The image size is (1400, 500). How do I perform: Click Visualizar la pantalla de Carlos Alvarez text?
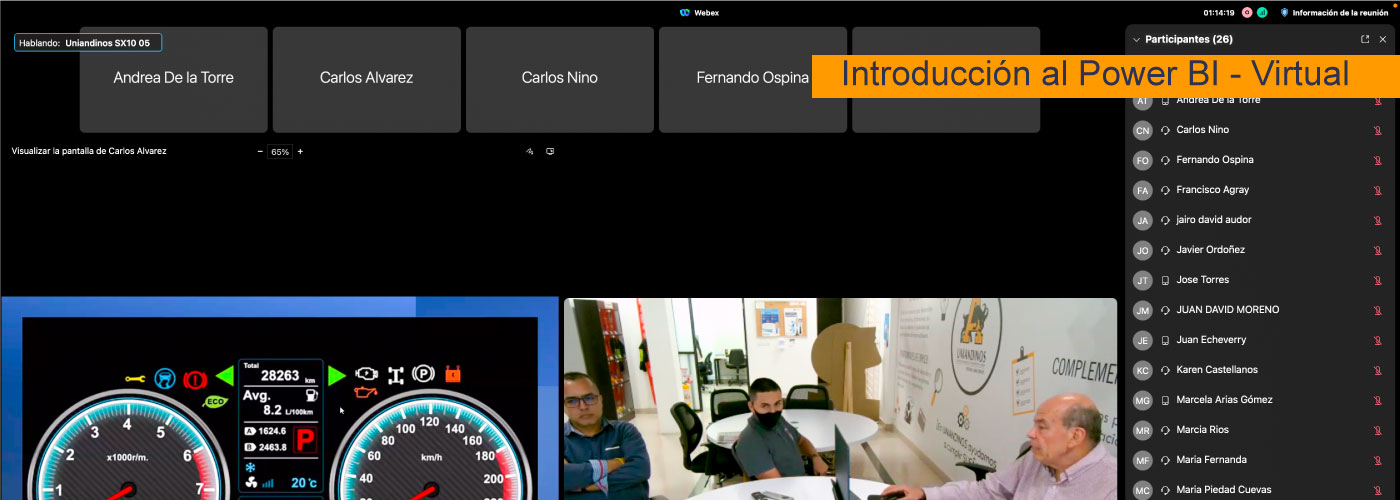(x=89, y=151)
